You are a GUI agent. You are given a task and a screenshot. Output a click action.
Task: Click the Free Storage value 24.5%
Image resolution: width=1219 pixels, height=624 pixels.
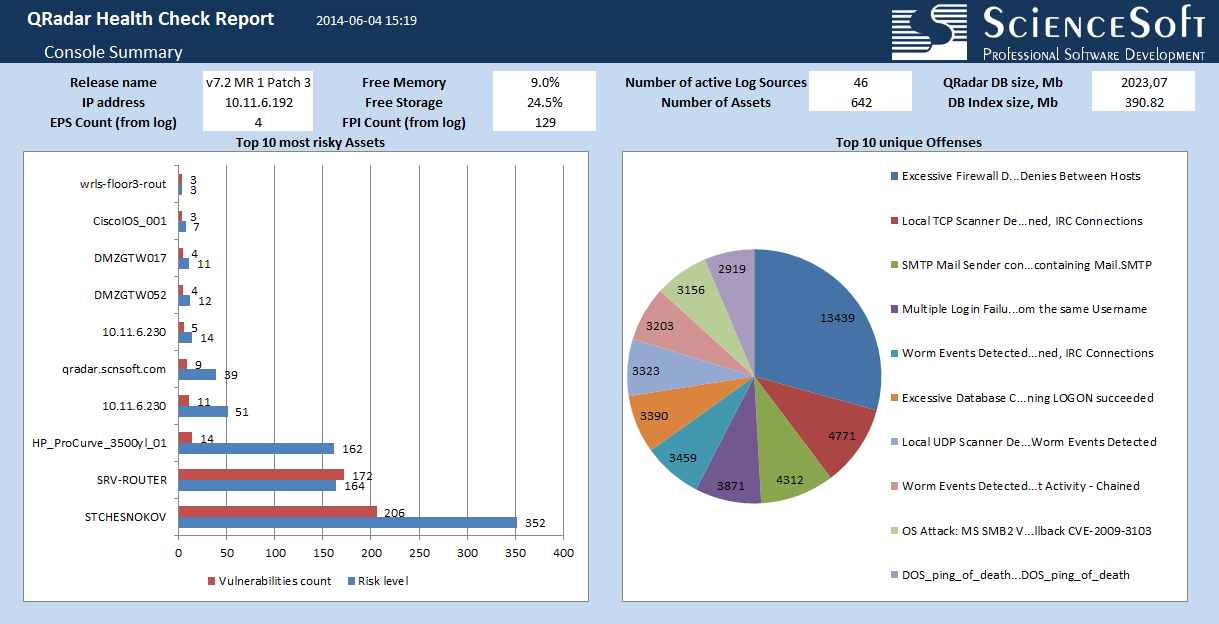coord(544,102)
